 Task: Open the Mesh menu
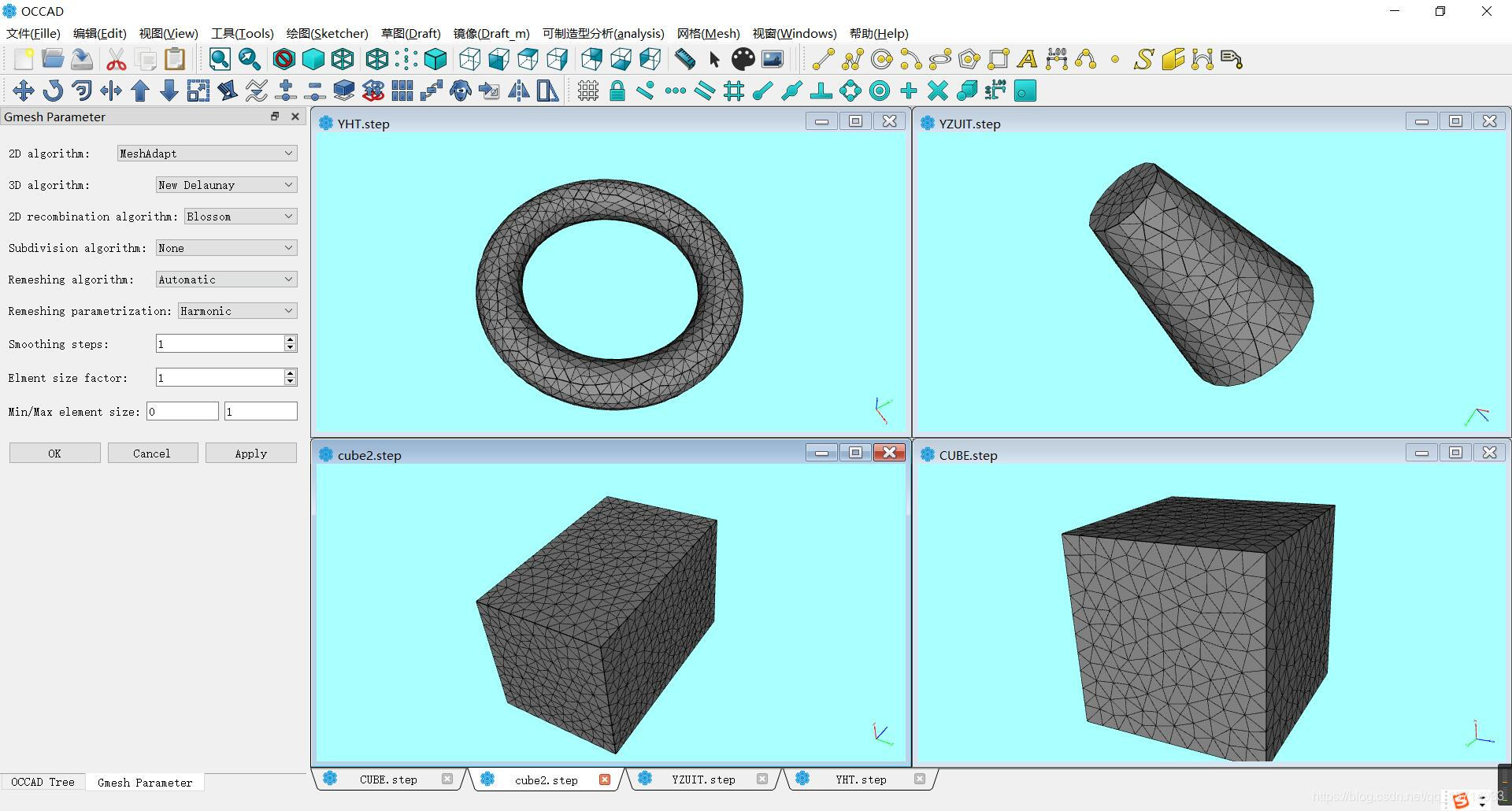click(708, 33)
